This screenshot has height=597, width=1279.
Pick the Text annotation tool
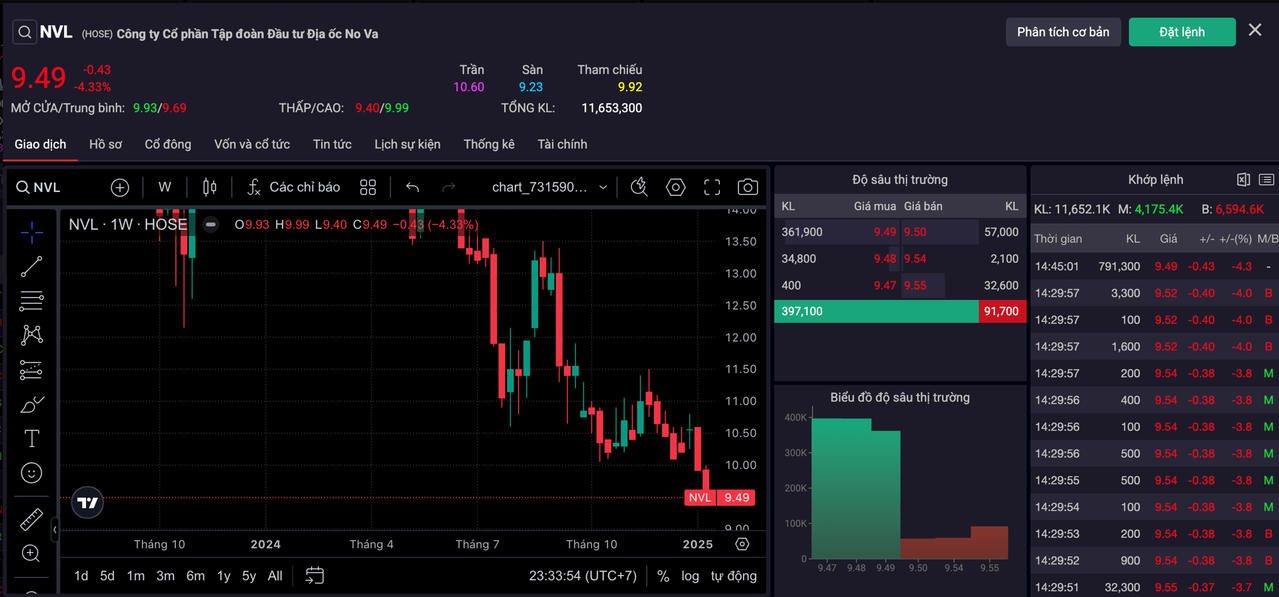pos(32,438)
